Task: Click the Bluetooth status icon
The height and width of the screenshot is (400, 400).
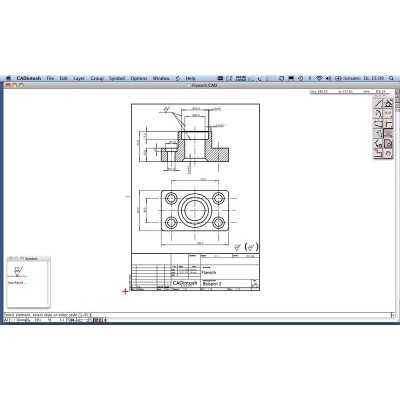Action: [x=310, y=78]
